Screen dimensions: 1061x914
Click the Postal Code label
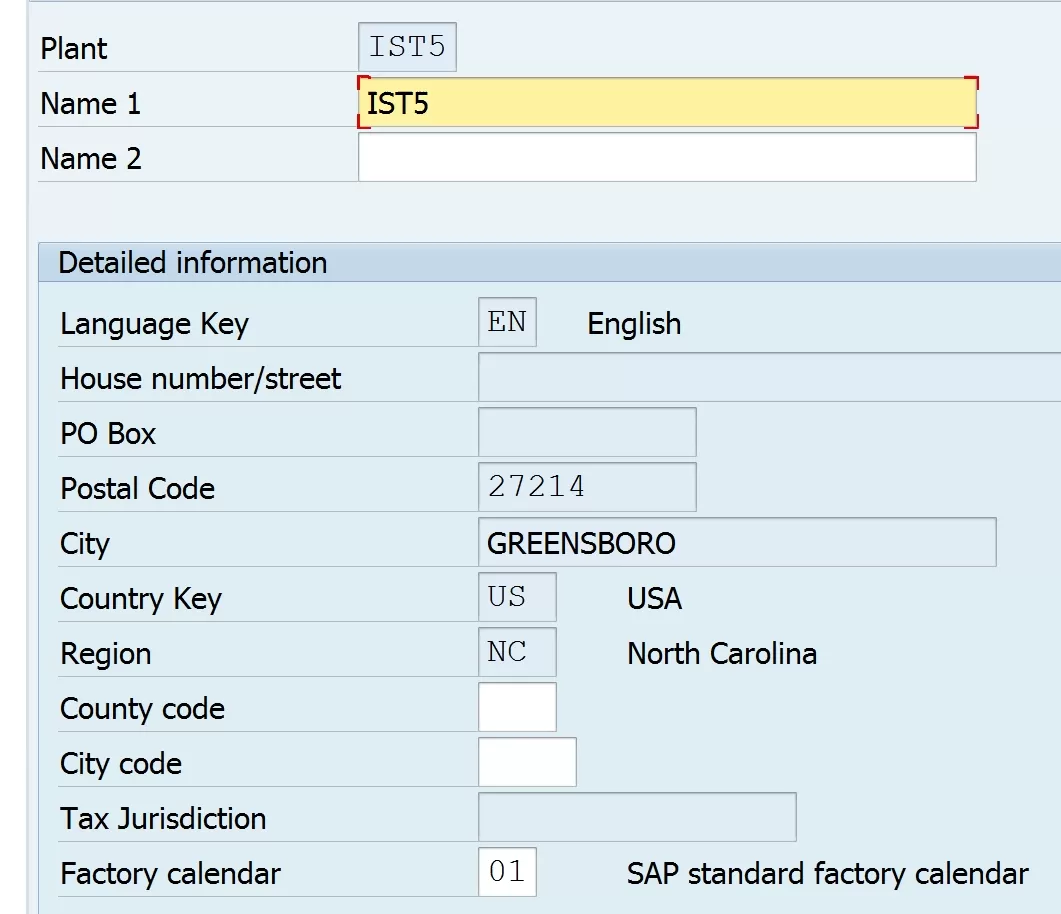tap(137, 488)
